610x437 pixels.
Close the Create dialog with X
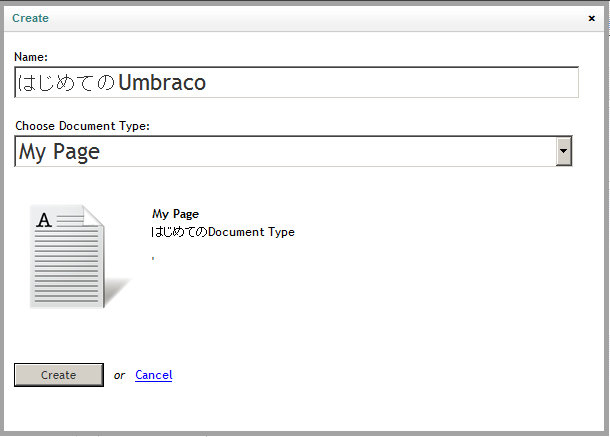592,18
